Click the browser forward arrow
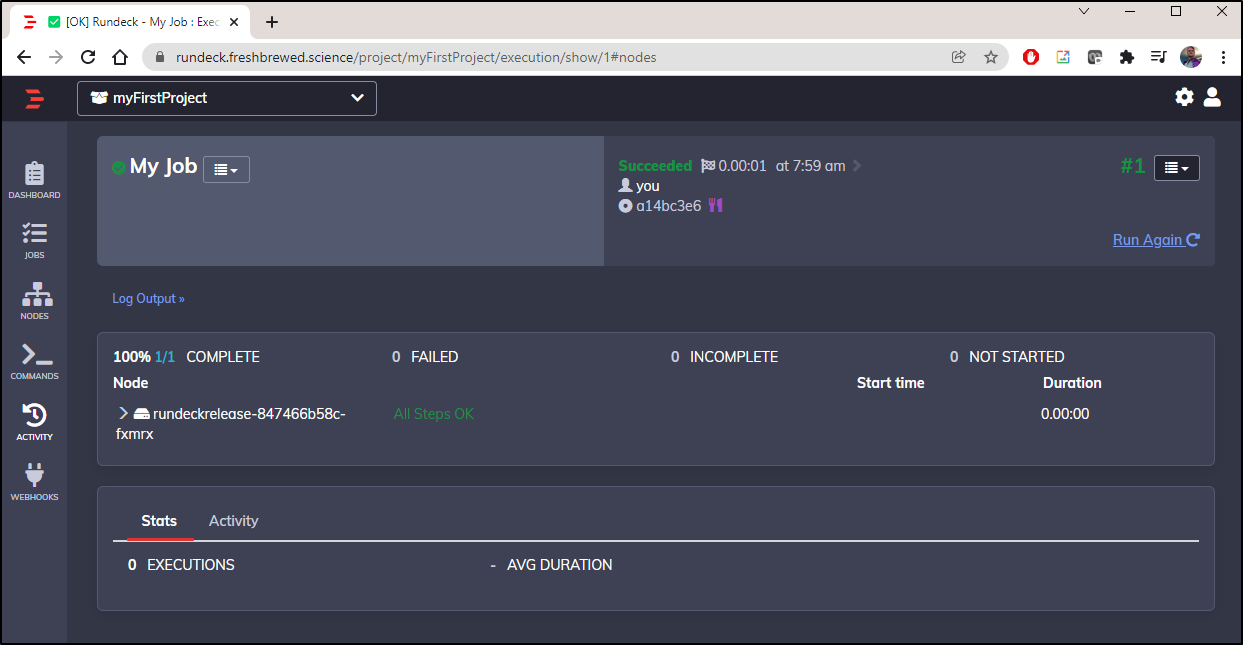The height and width of the screenshot is (645, 1243). point(56,57)
